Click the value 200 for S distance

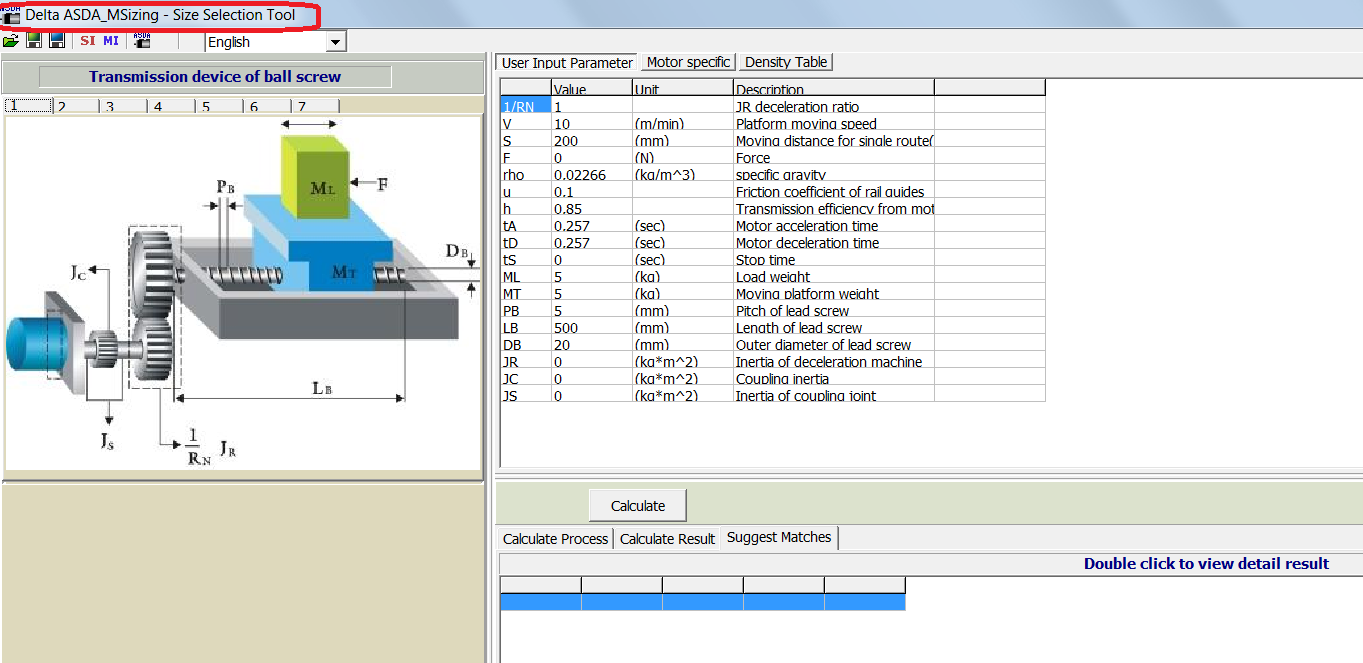(592, 140)
